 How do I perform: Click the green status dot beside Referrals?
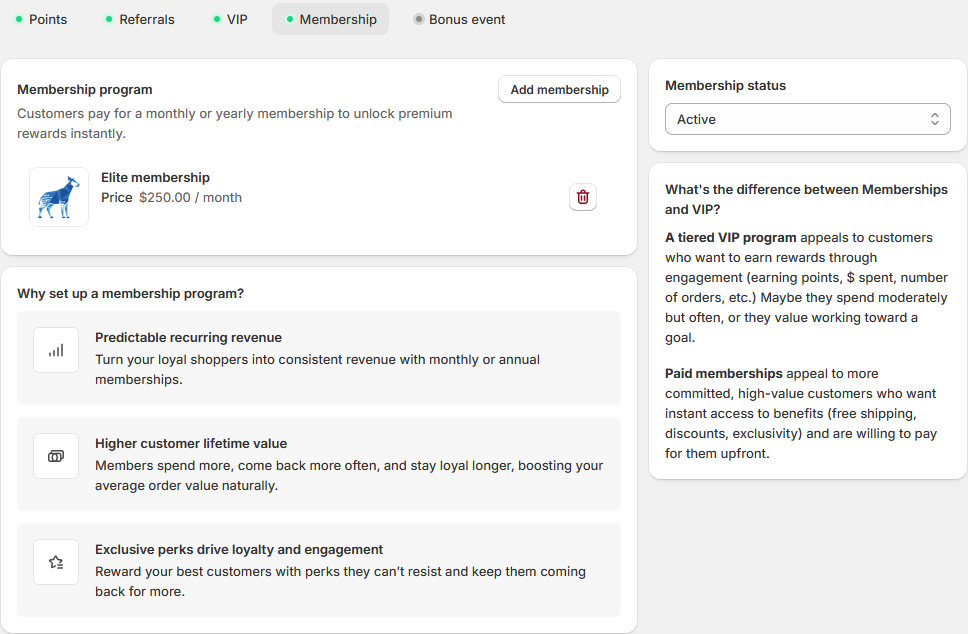pos(109,19)
